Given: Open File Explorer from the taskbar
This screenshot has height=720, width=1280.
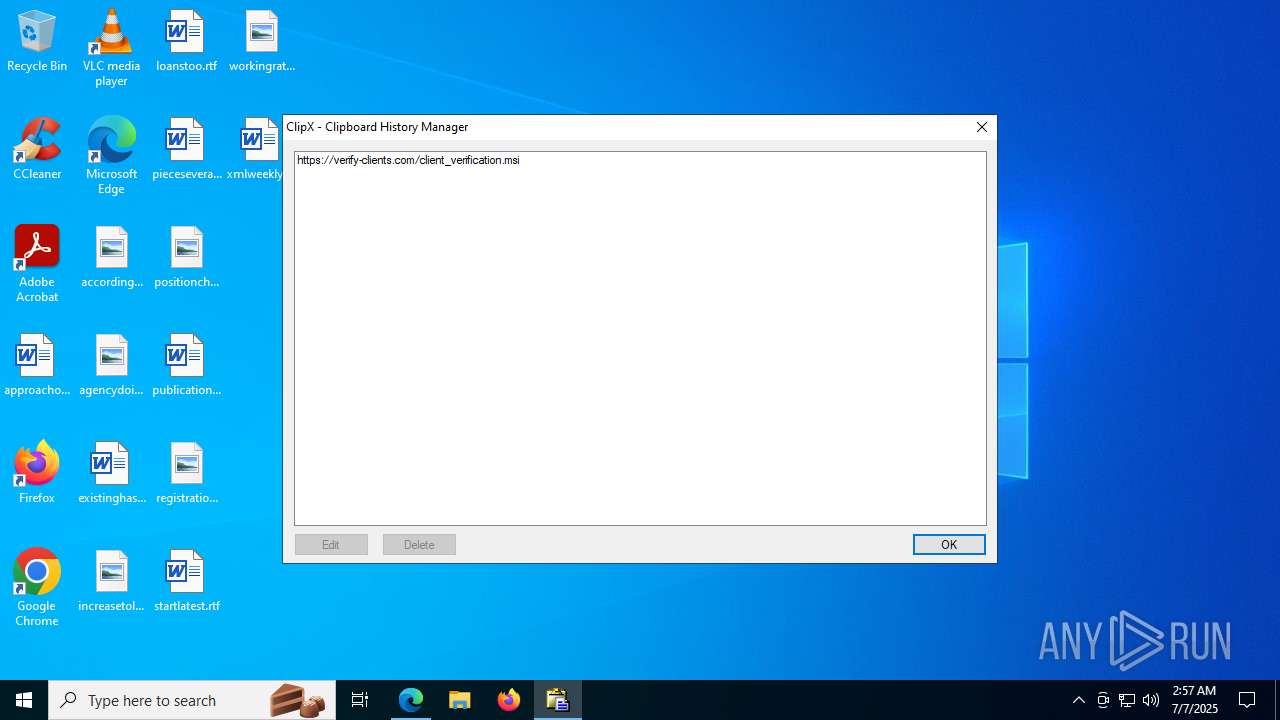Looking at the screenshot, I should 460,700.
